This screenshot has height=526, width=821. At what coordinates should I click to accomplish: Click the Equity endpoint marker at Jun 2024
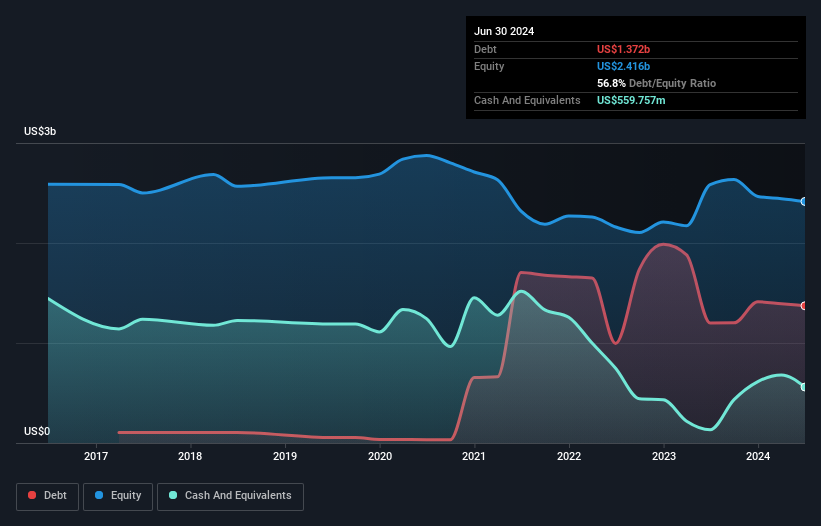pyautogui.click(x=804, y=202)
